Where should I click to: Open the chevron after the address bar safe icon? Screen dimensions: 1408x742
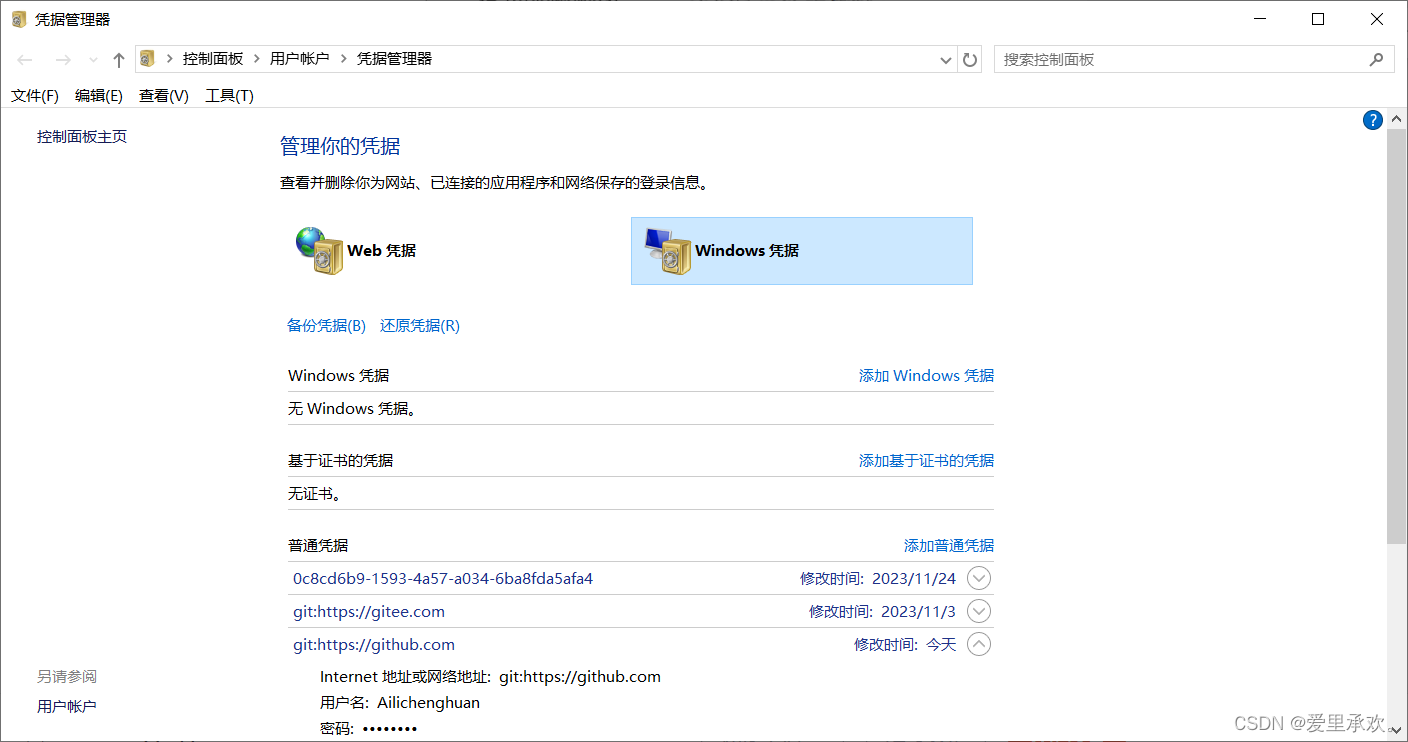(x=169, y=59)
